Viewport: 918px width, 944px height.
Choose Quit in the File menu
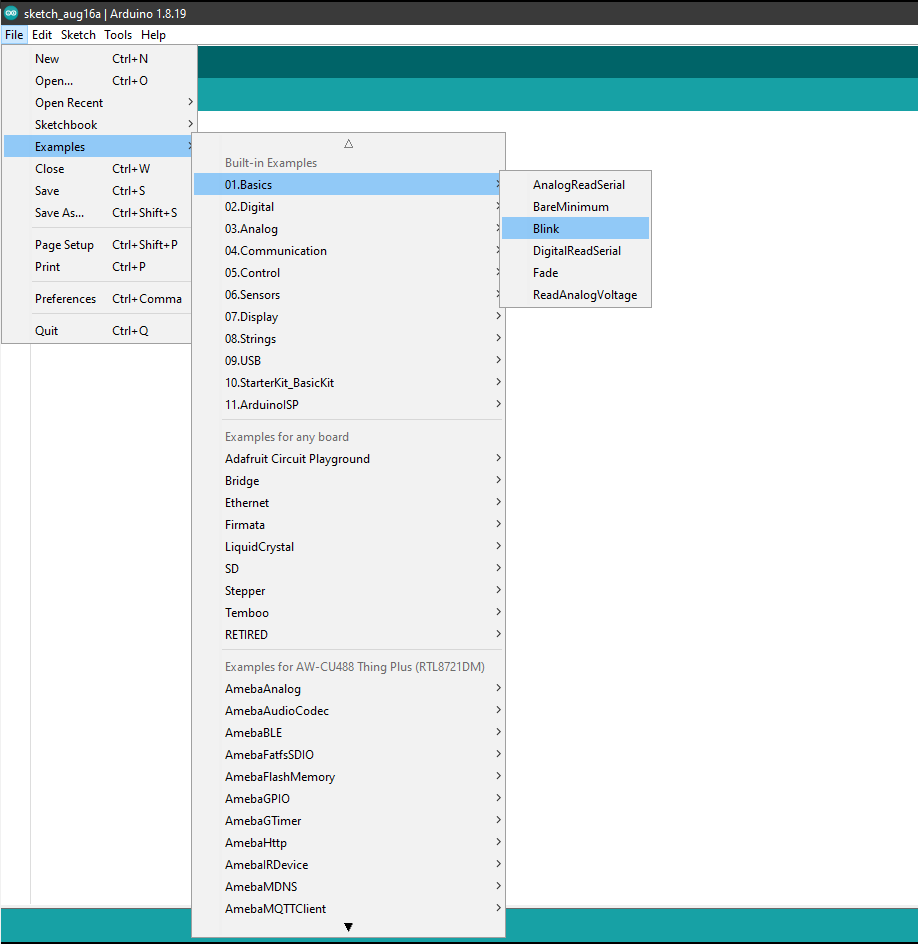click(99, 331)
